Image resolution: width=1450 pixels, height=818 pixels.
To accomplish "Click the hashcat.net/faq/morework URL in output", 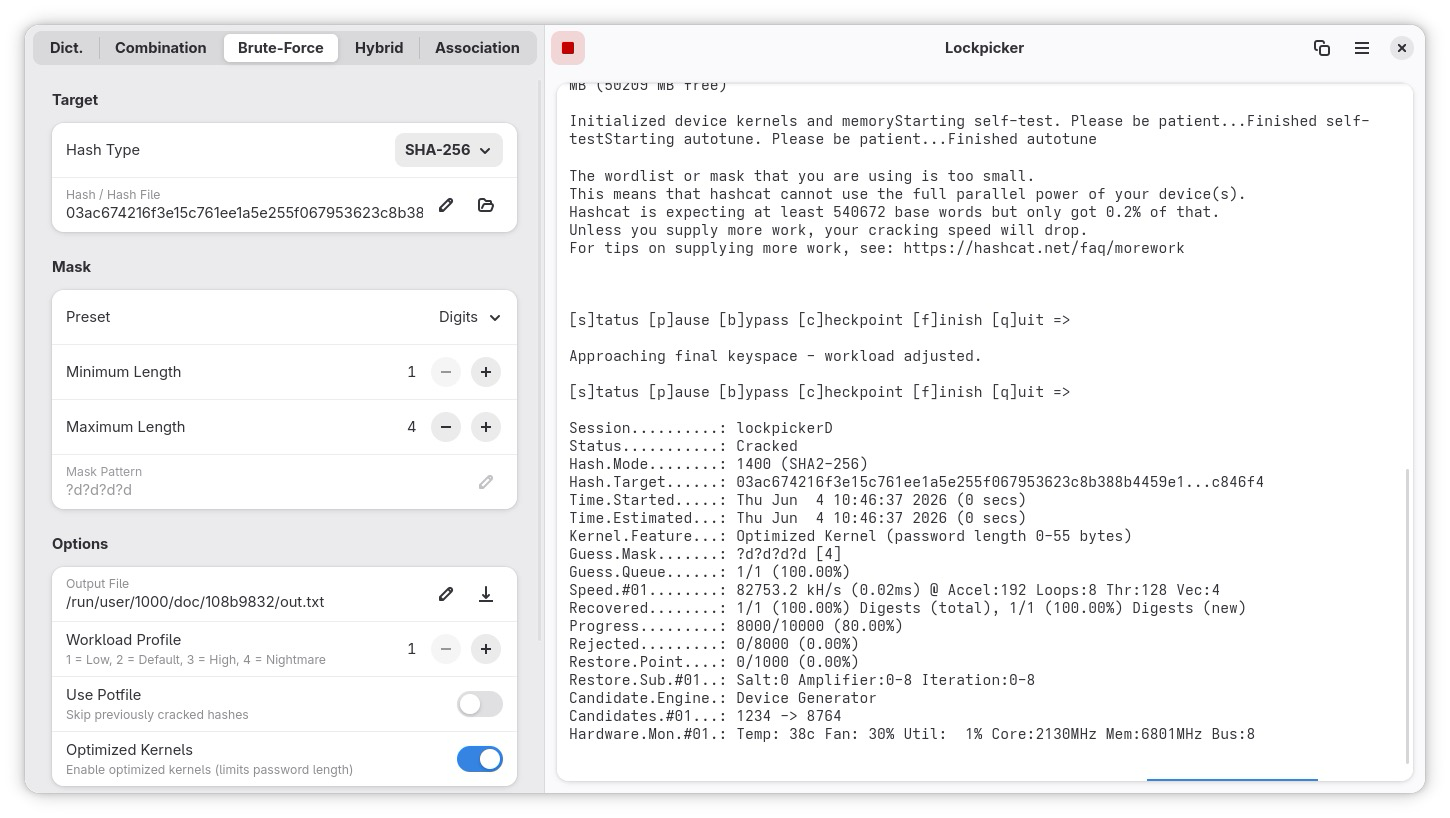I will tap(1043, 248).
